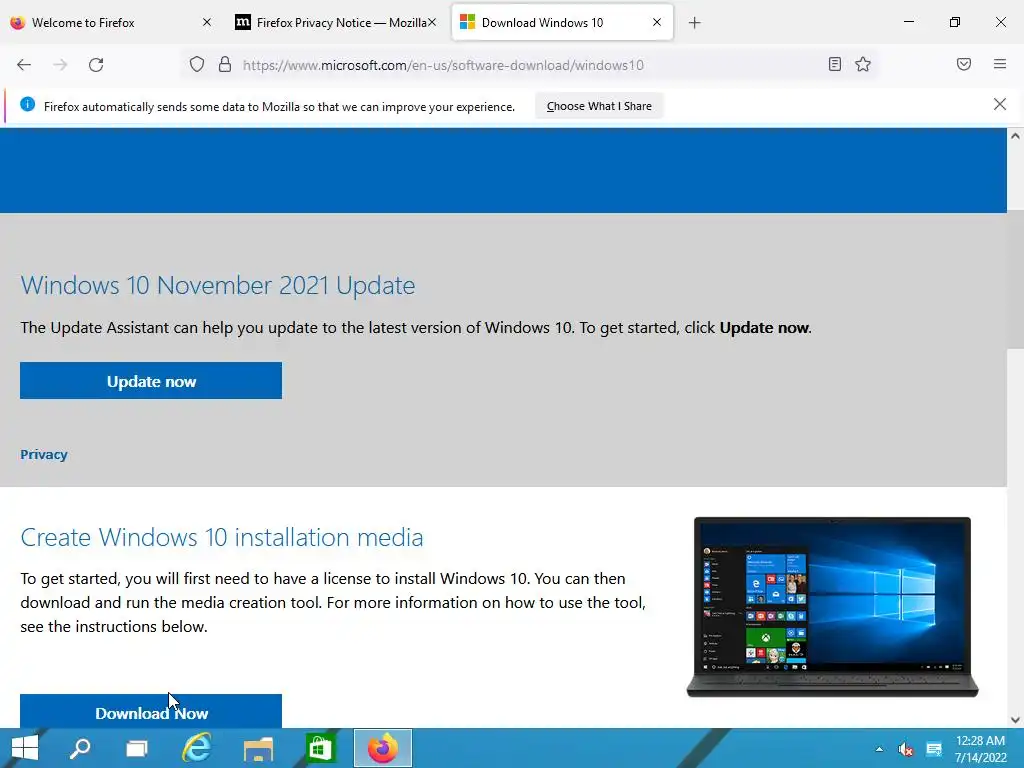Click the forward navigation arrow
Screen dimensions: 1024x768
click(60, 65)
